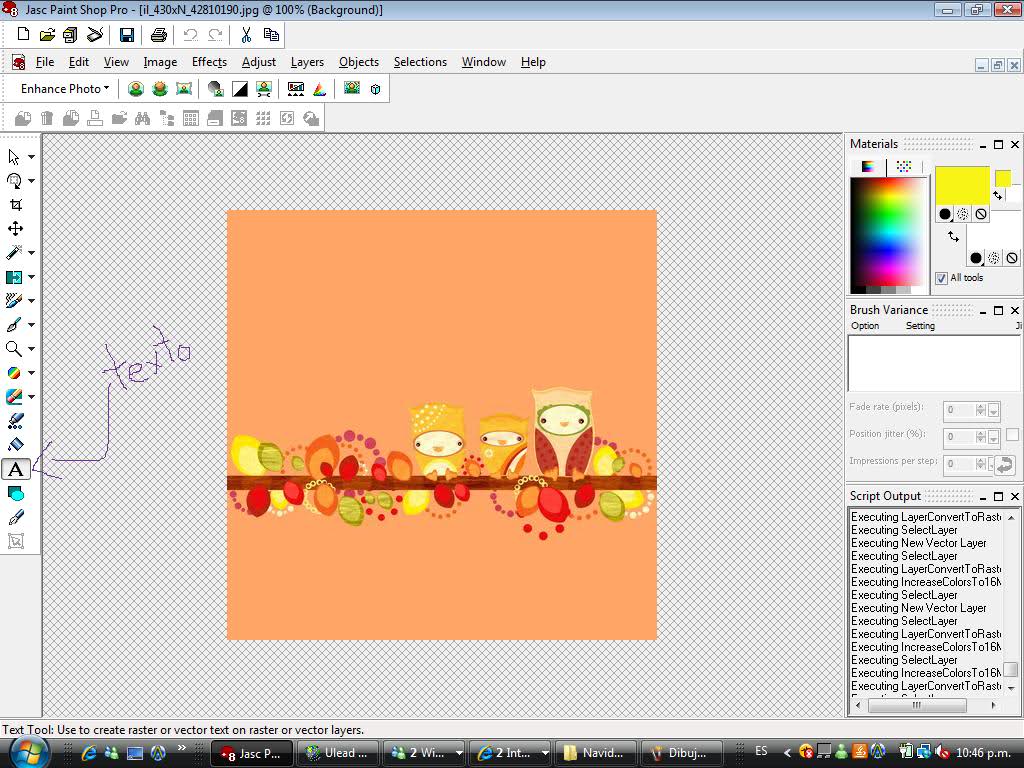
Task: Select the Zoom magnifier tool
Action: (15, 349)
